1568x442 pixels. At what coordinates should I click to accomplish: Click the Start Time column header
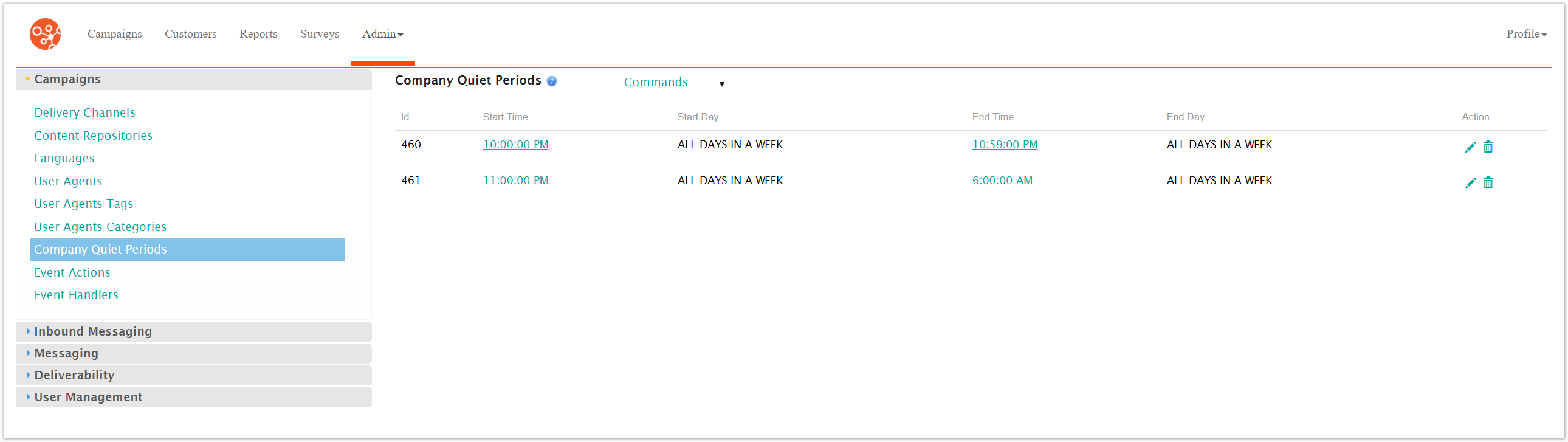[x=504, y=117]
